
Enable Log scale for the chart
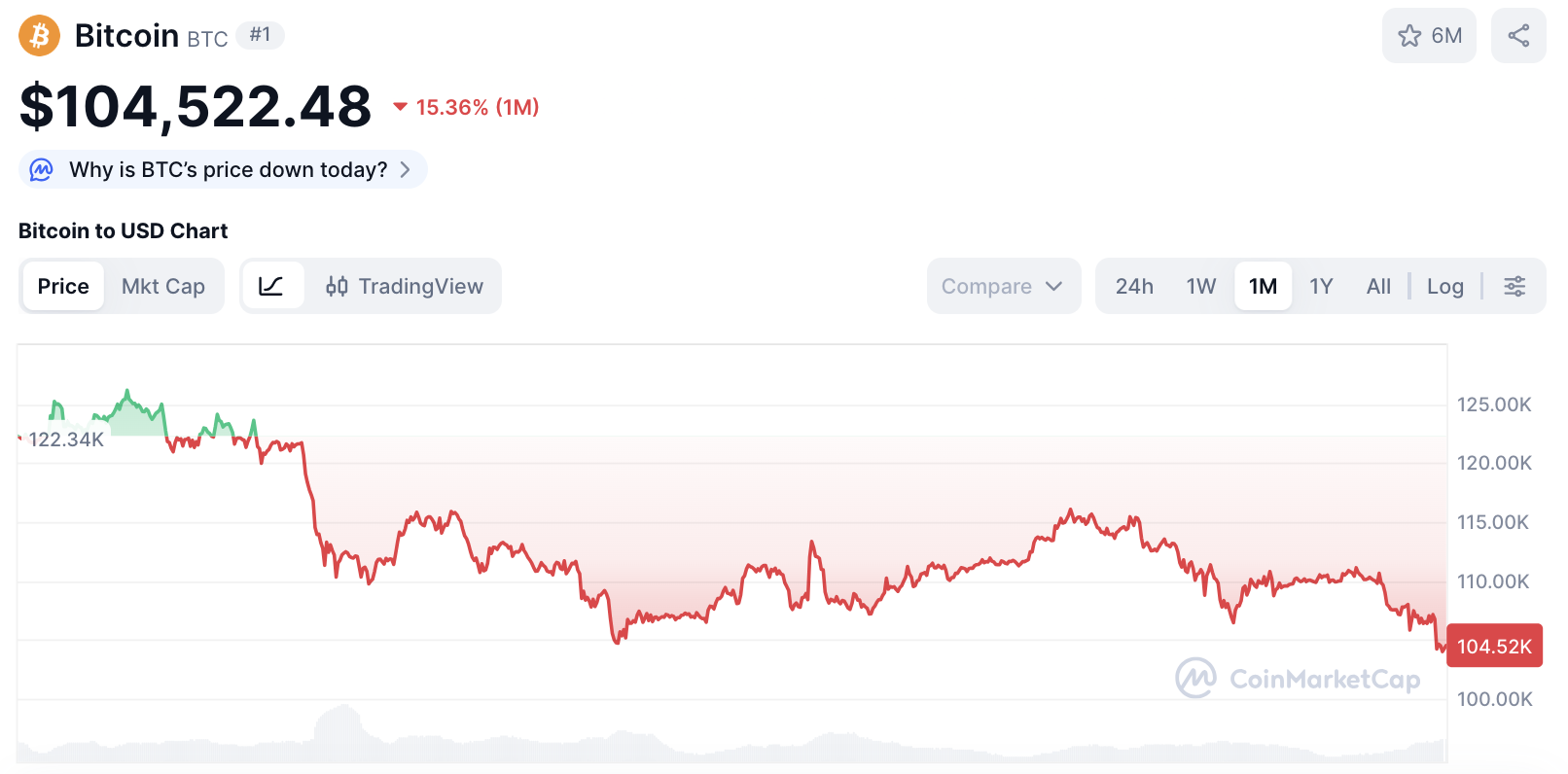pyautogui.click(x=1445, y=285)
